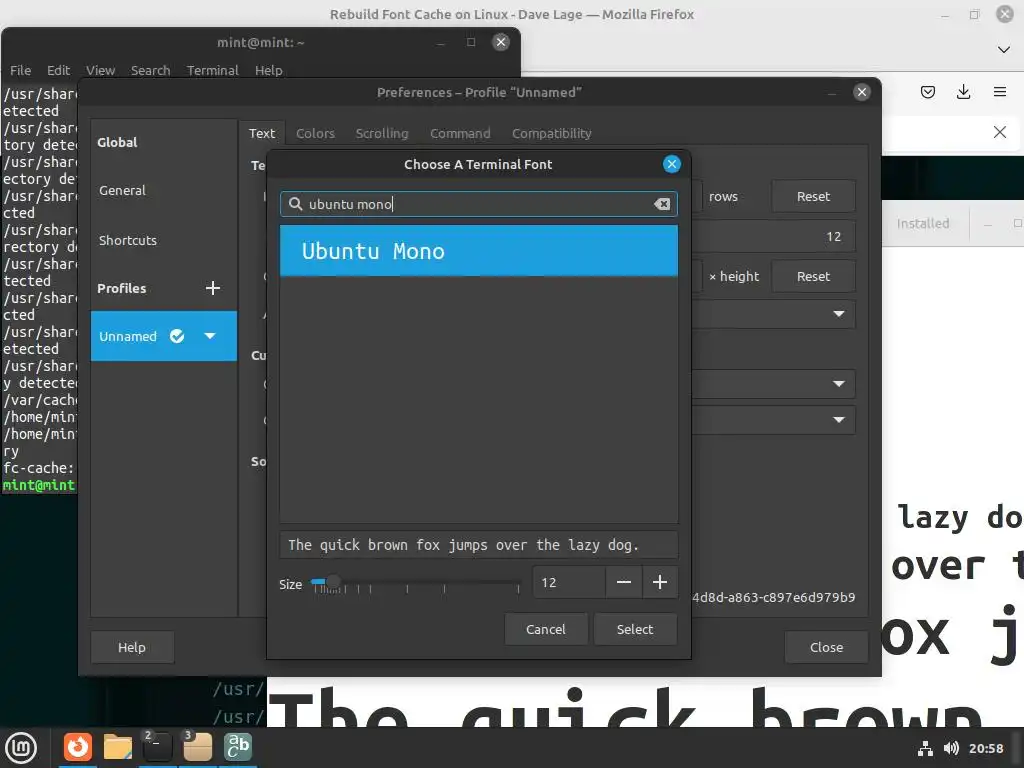
Task: Open Firefox hamburger menu
Action: 1000,92
